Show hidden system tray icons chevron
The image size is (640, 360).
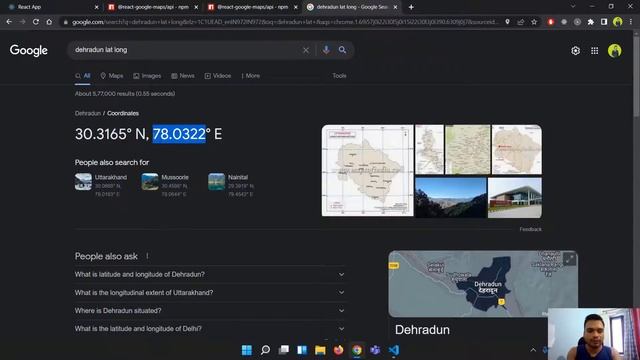[533, 350]
